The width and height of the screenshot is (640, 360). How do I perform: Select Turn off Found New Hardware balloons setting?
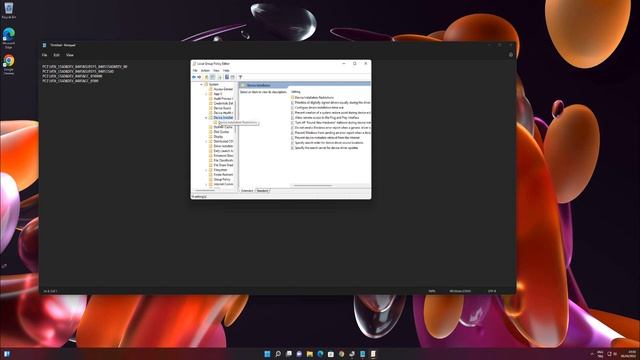click(331, 122)
